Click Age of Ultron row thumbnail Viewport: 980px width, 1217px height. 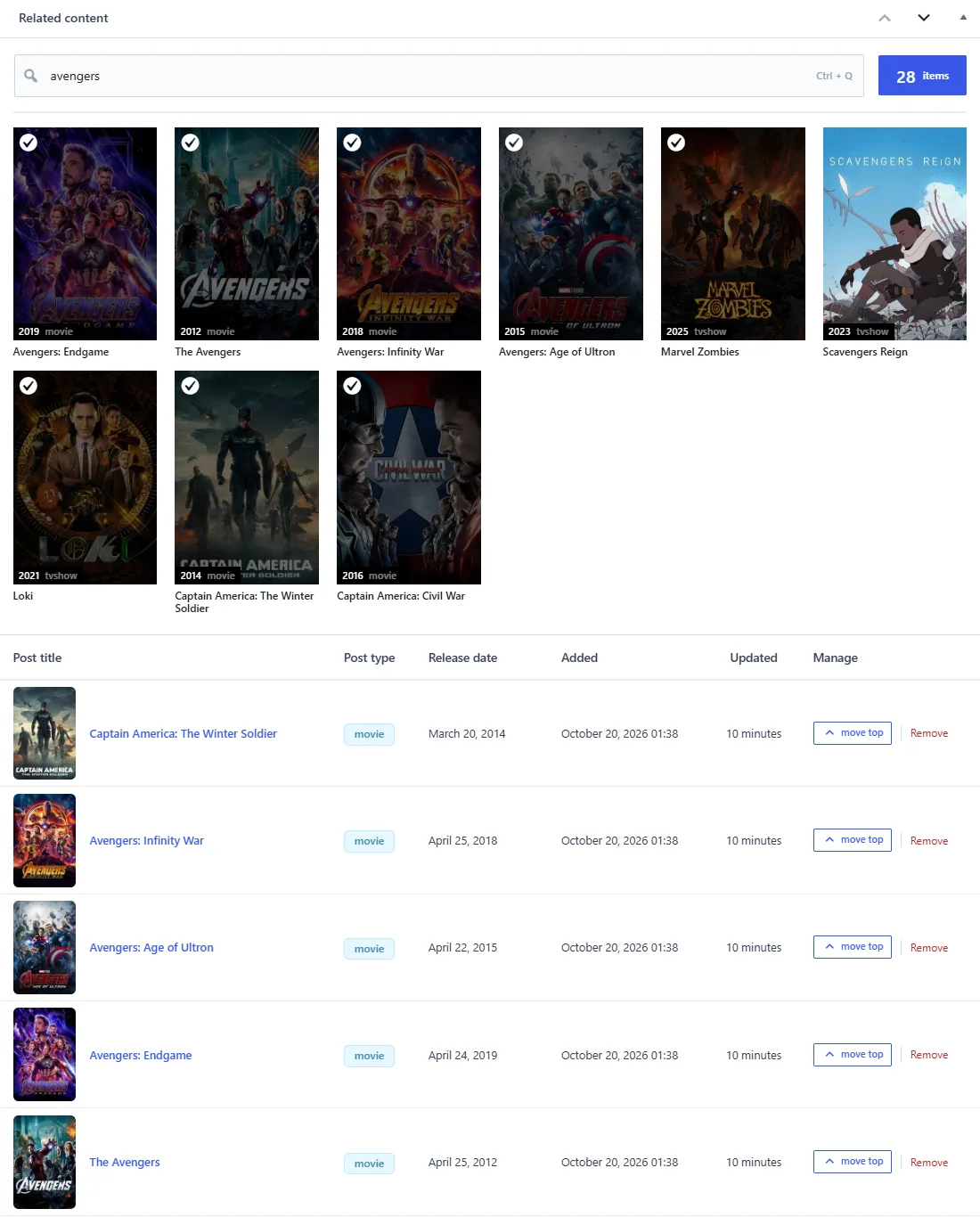click(x=45, y=947)
